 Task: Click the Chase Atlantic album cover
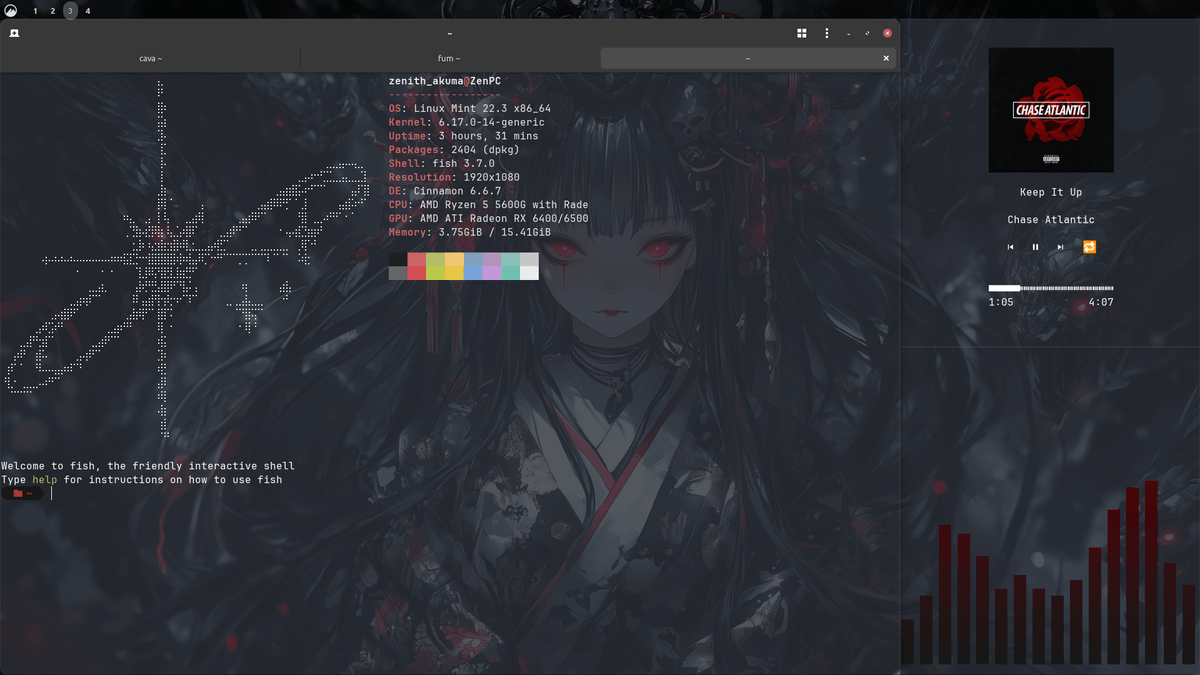[x=1051, y=110]
